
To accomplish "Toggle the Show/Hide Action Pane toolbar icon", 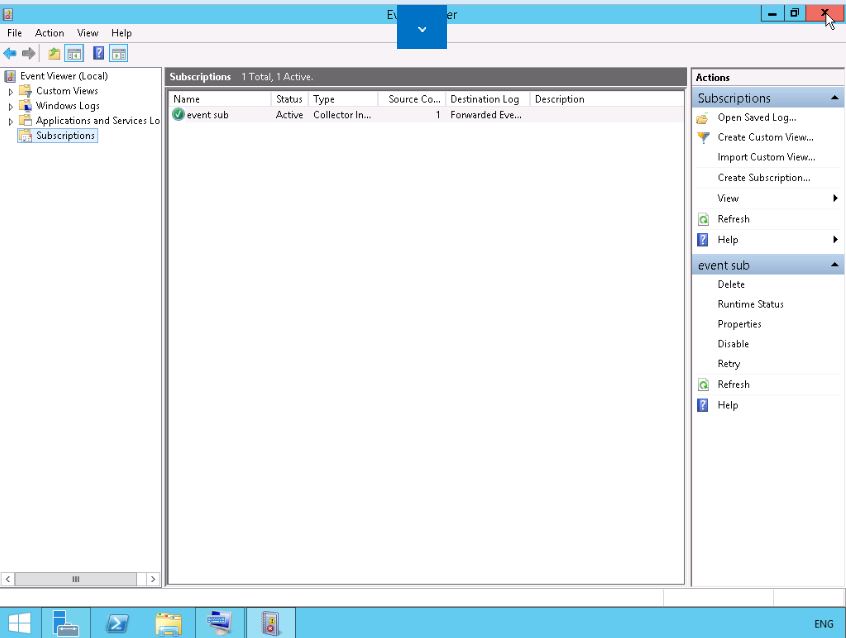I will pyautogui.click(x=119, y=53).
